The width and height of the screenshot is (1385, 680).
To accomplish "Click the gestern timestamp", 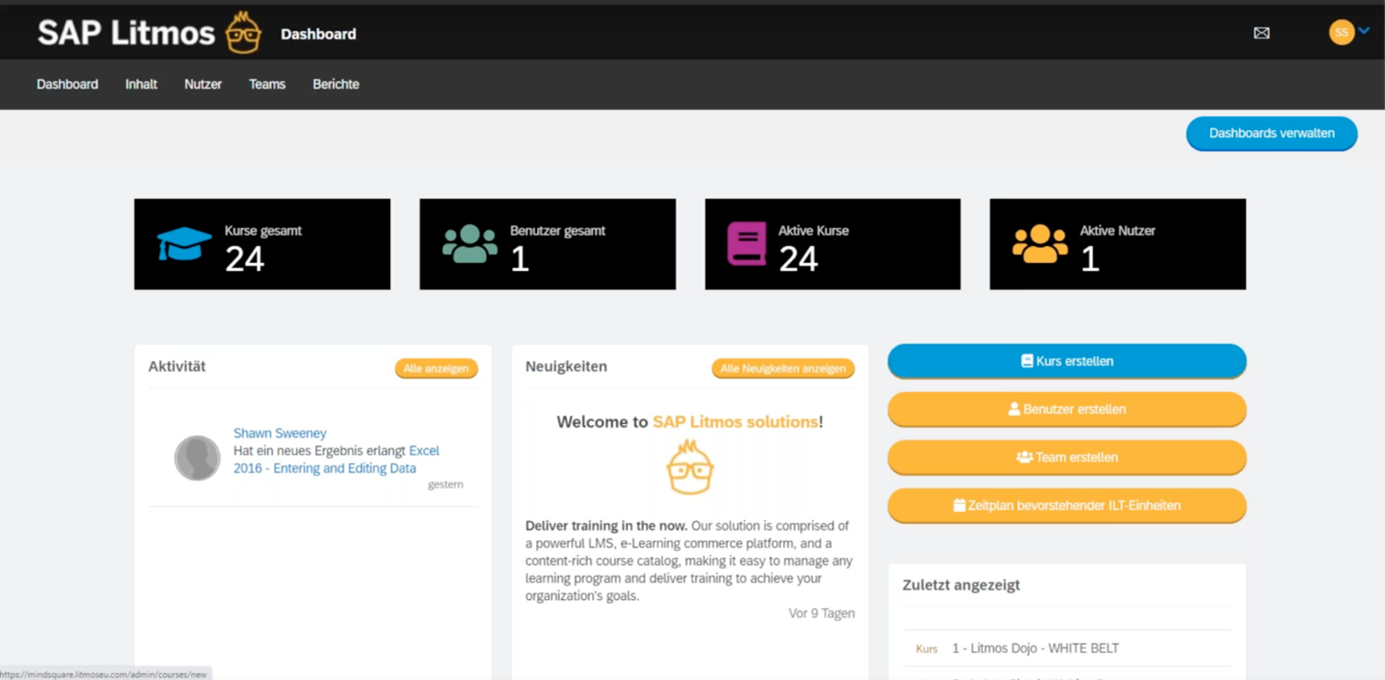I will point(445,484).
